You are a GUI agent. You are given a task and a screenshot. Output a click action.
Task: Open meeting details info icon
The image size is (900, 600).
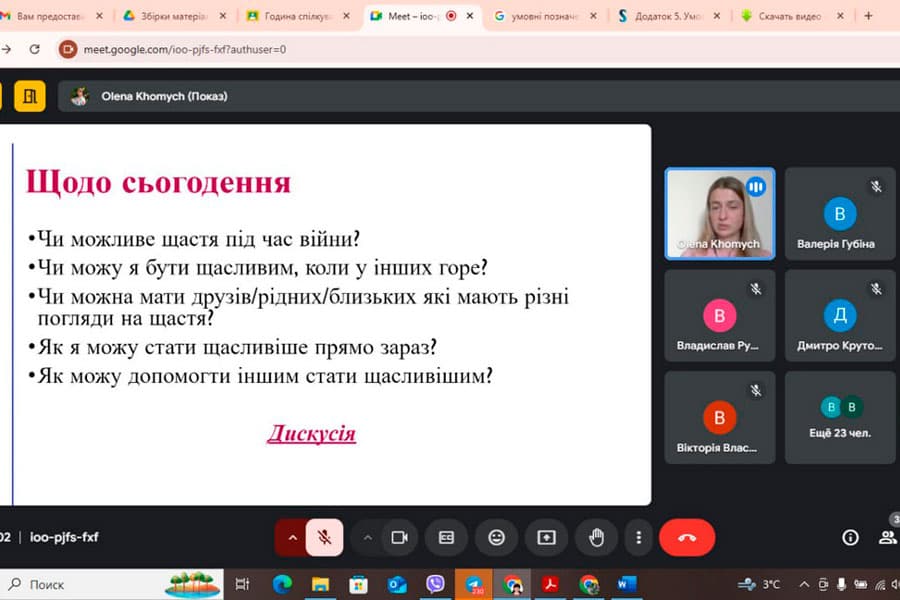pos(849,537)
